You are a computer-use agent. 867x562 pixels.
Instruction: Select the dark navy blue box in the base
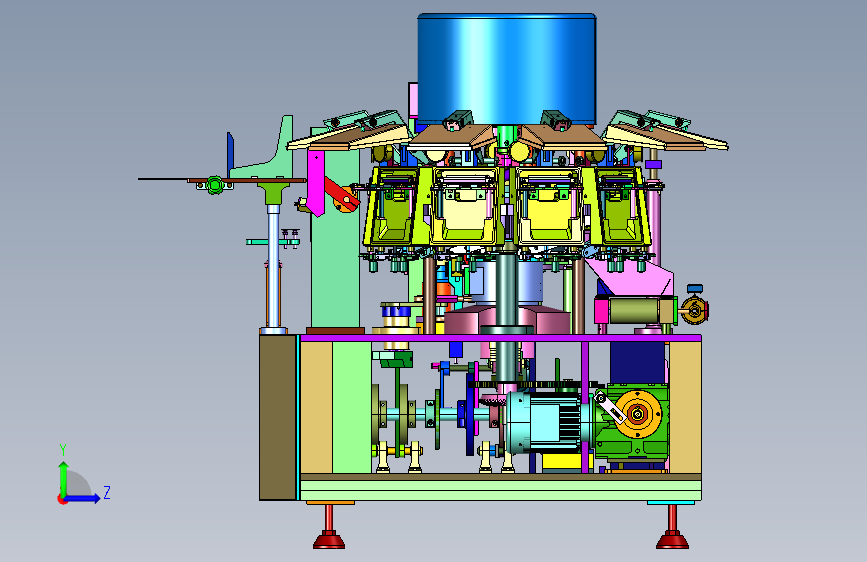638,361
